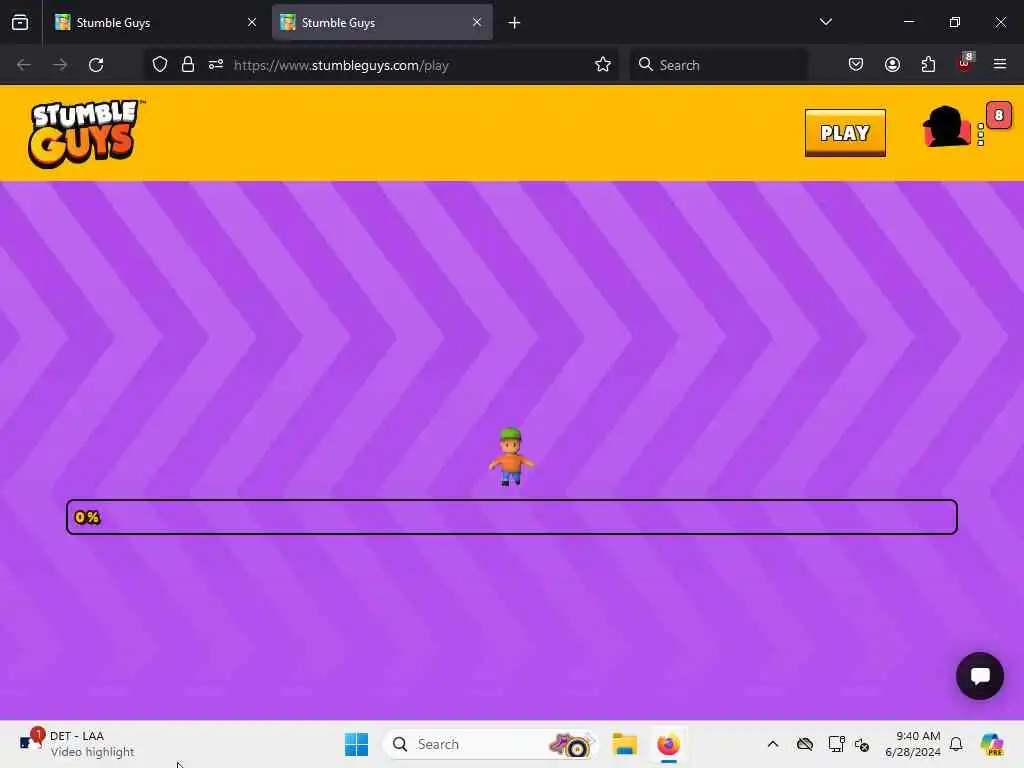
Task: Open the chat bubble widget
Action: 980,676
